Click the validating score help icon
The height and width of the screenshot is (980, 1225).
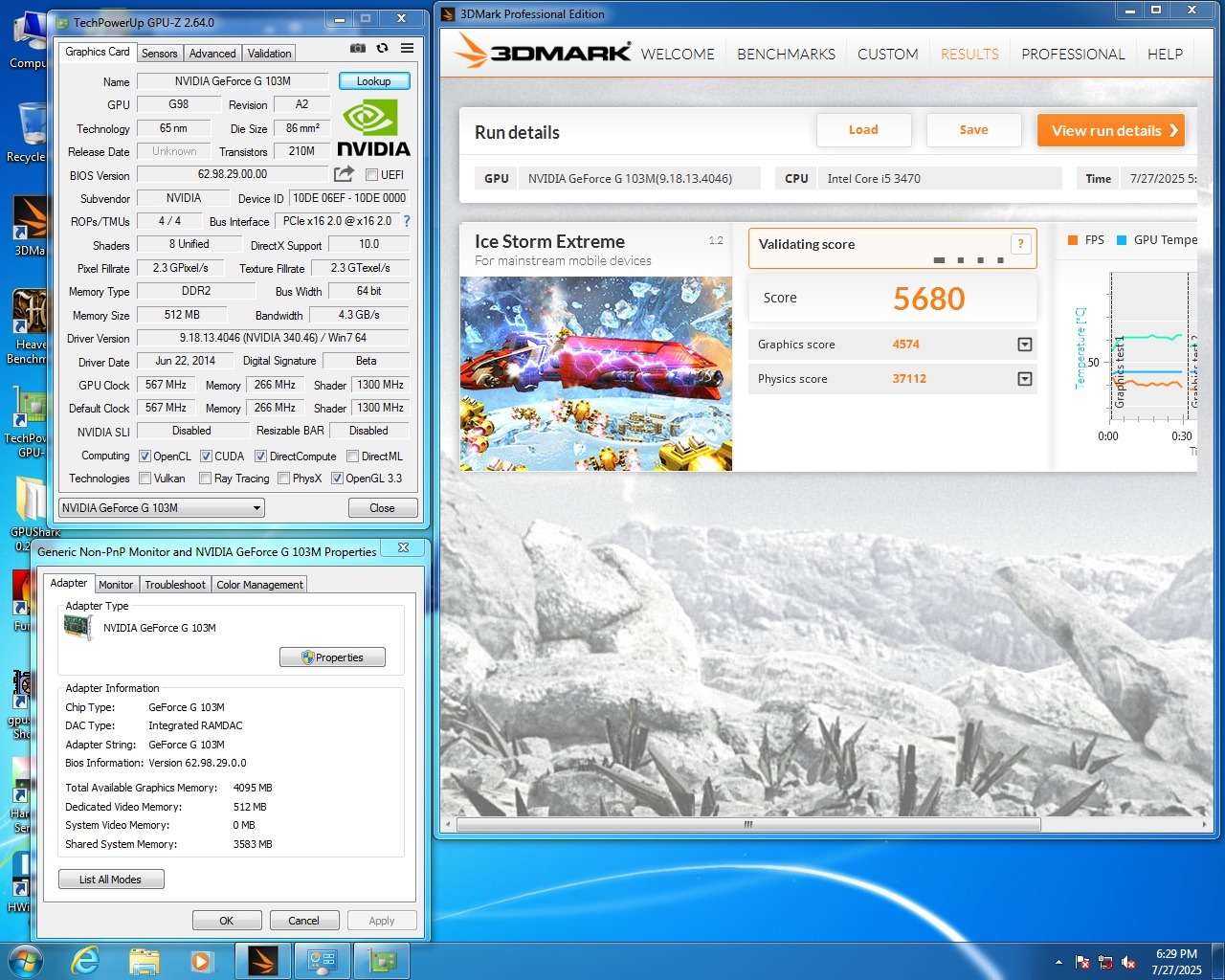point(1021,244)
